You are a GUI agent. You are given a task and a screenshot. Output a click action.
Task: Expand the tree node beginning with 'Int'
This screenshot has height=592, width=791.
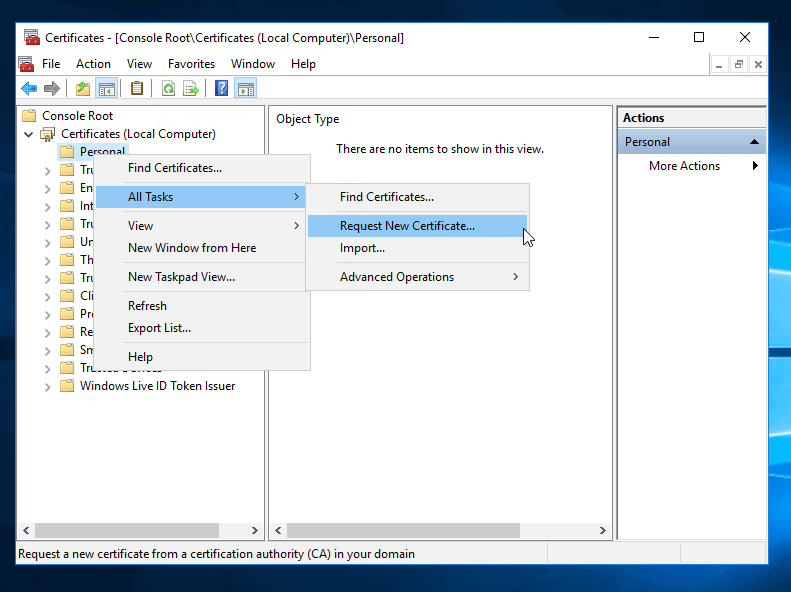point(47,207)
